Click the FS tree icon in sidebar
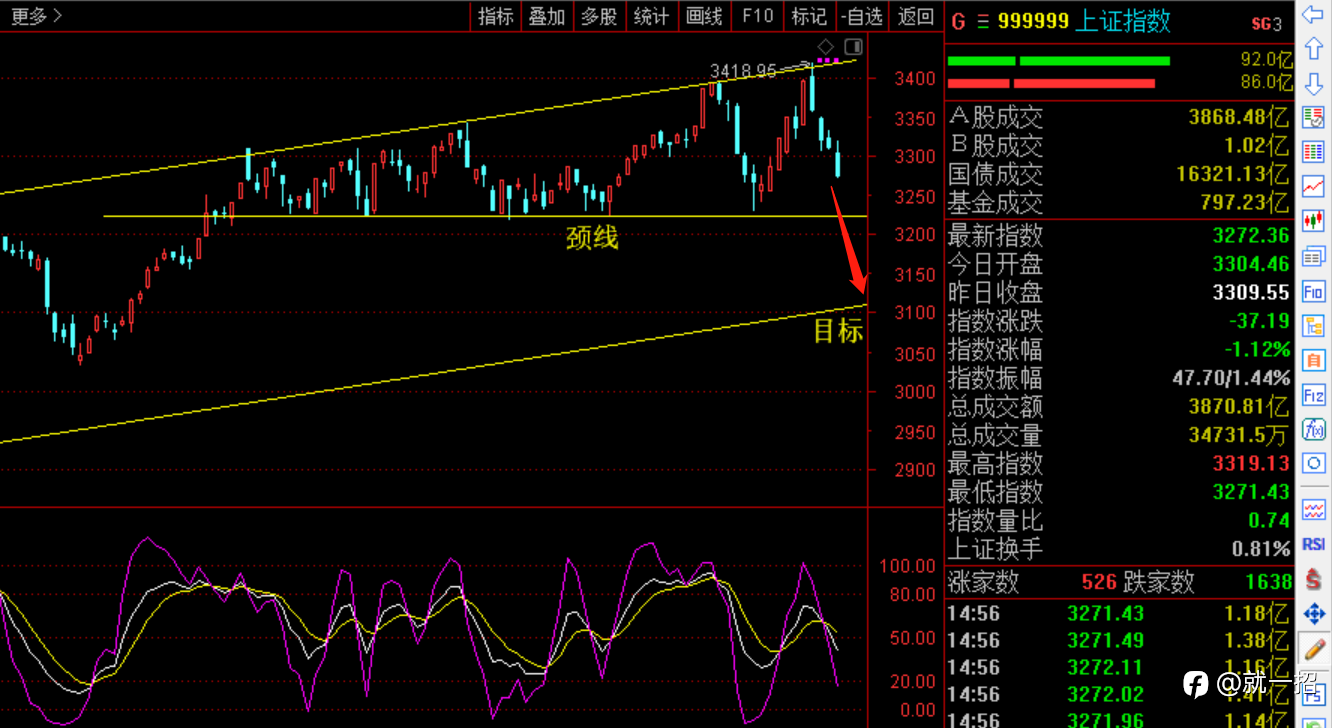The image size is (1332, 728). (1313, 326)
